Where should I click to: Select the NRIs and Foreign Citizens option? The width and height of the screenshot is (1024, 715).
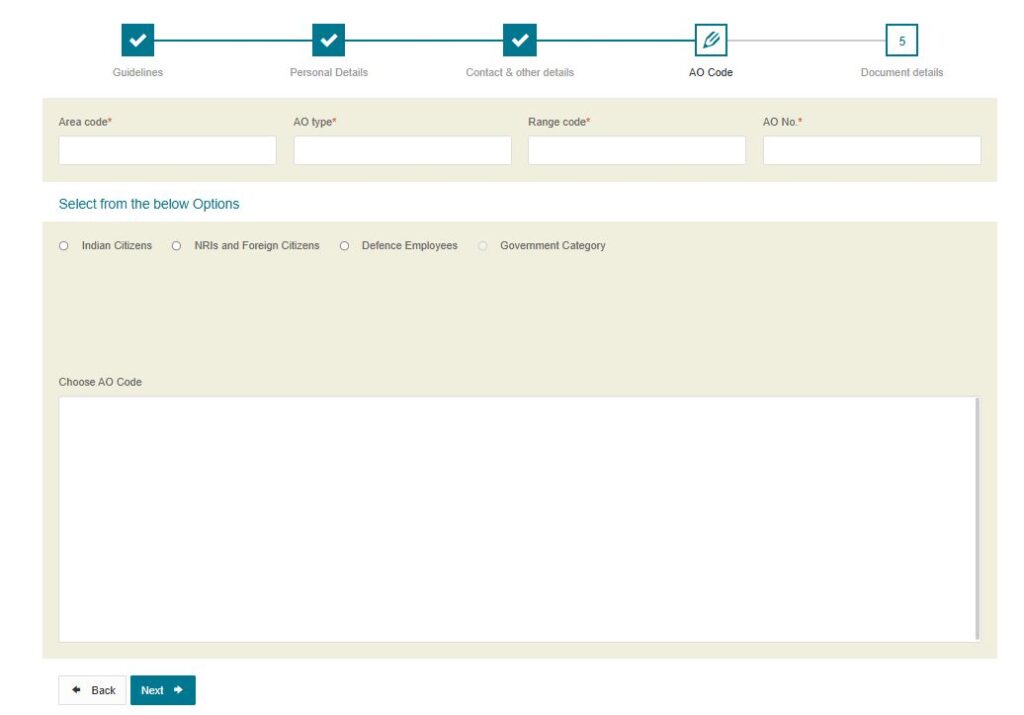point(176,245)
